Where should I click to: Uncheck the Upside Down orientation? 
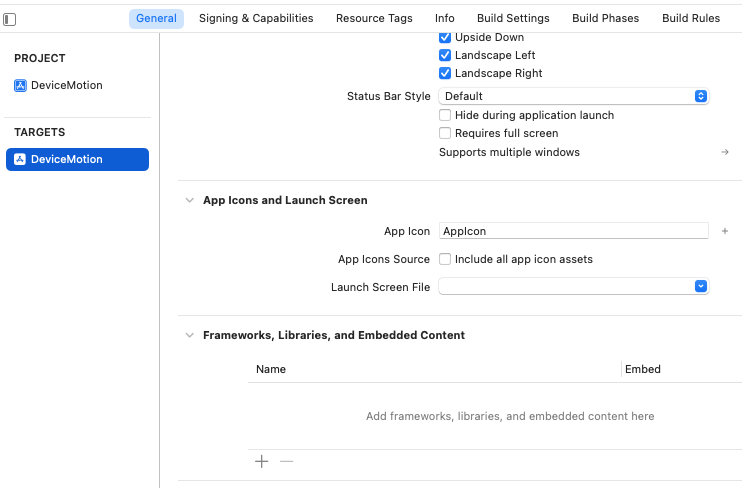(445, 38)
